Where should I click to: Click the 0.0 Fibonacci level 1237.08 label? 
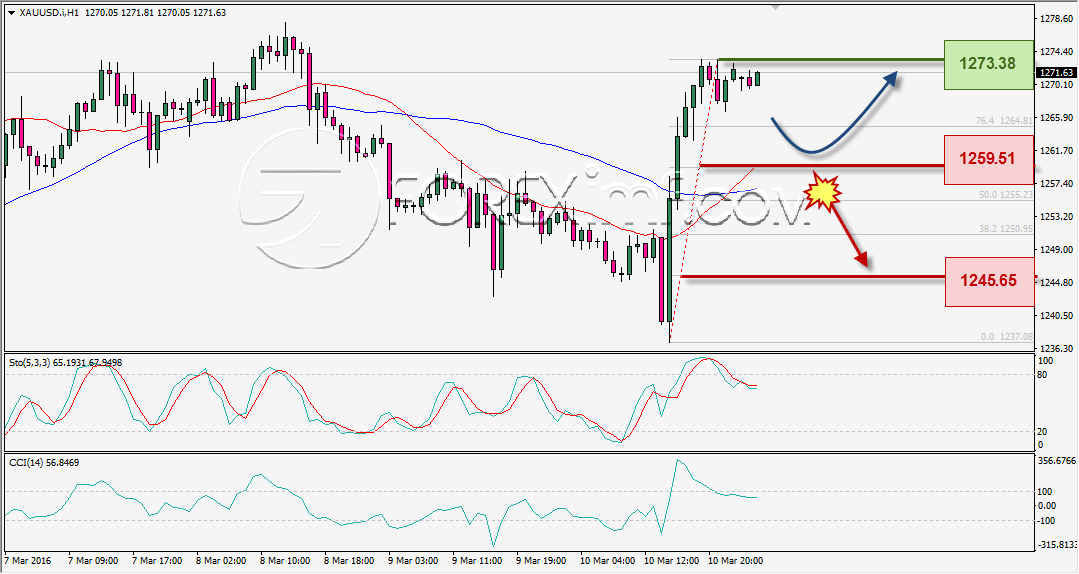(1007, 337)
